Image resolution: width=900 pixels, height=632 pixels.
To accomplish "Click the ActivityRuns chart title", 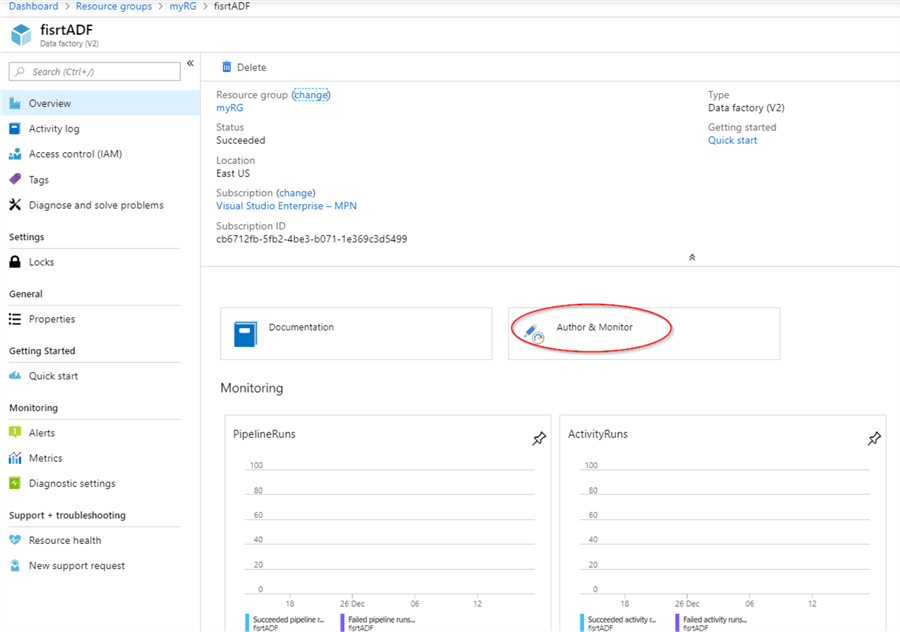I will click(598, 434).
